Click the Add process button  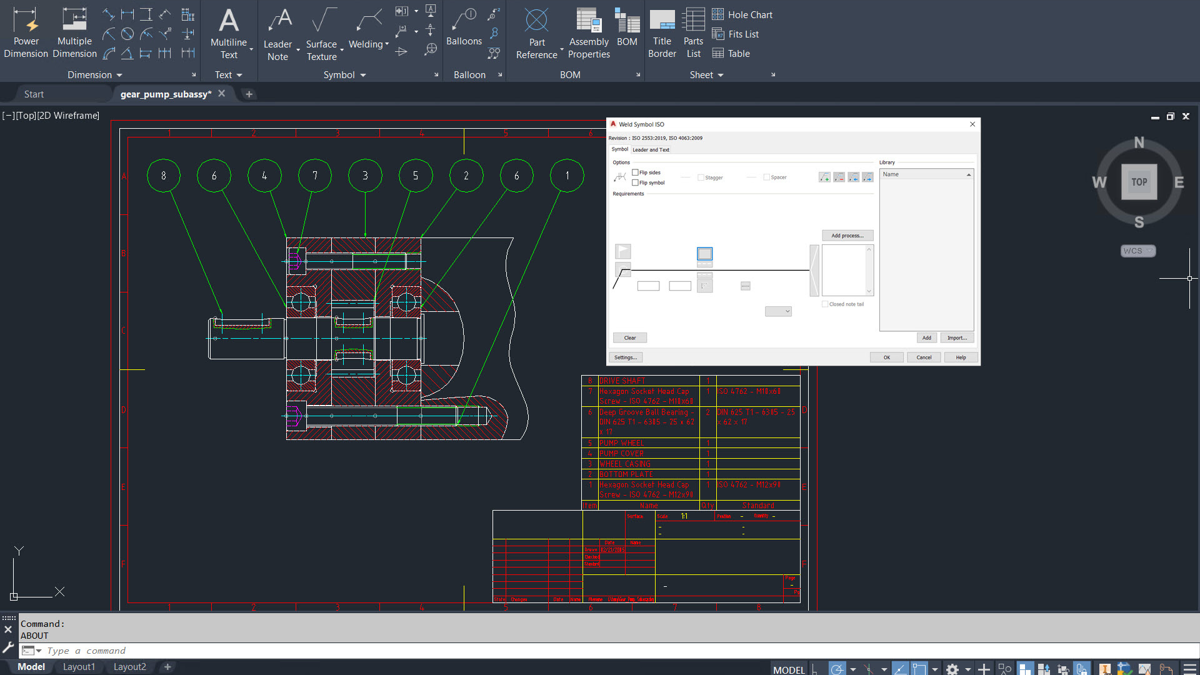[847, 235]
